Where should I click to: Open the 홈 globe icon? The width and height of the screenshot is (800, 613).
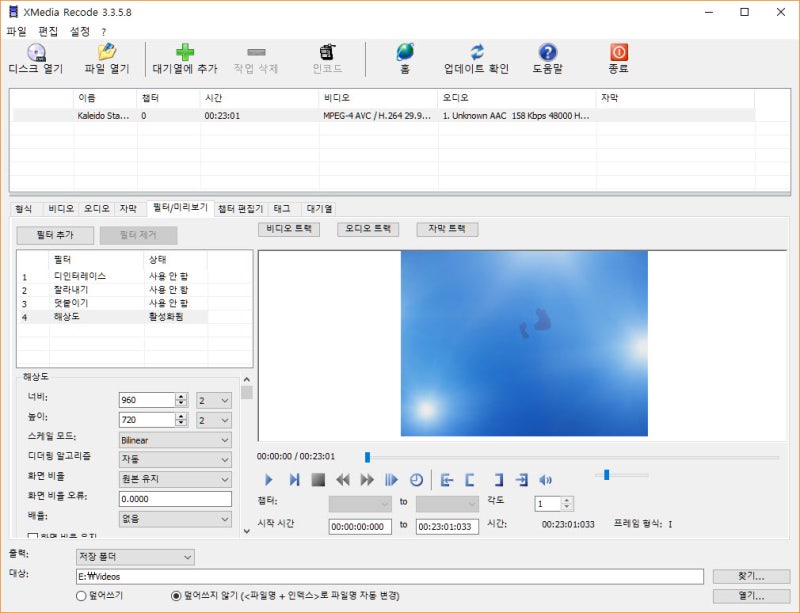point(405,52)
